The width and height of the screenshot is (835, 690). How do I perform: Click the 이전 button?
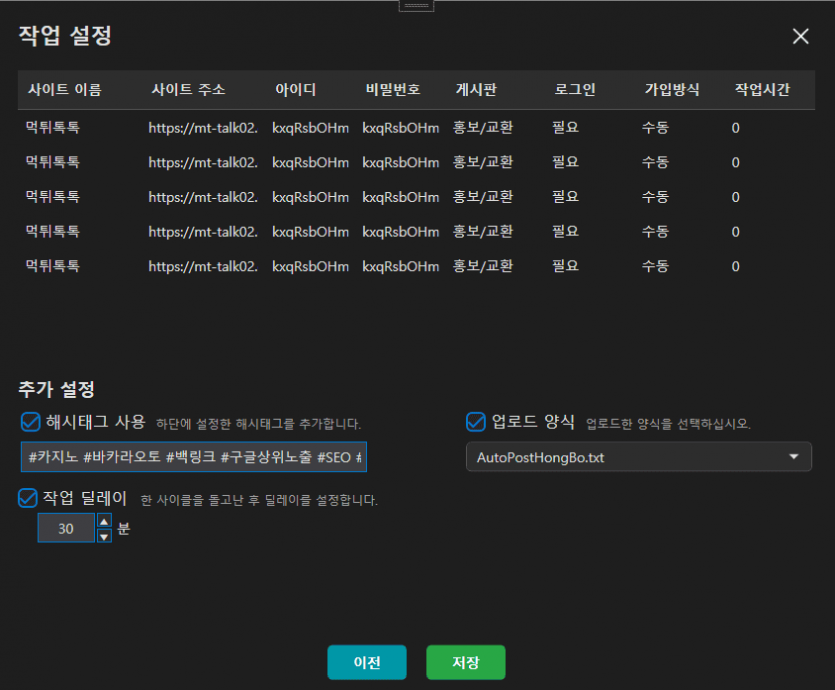tap(366, 662)
